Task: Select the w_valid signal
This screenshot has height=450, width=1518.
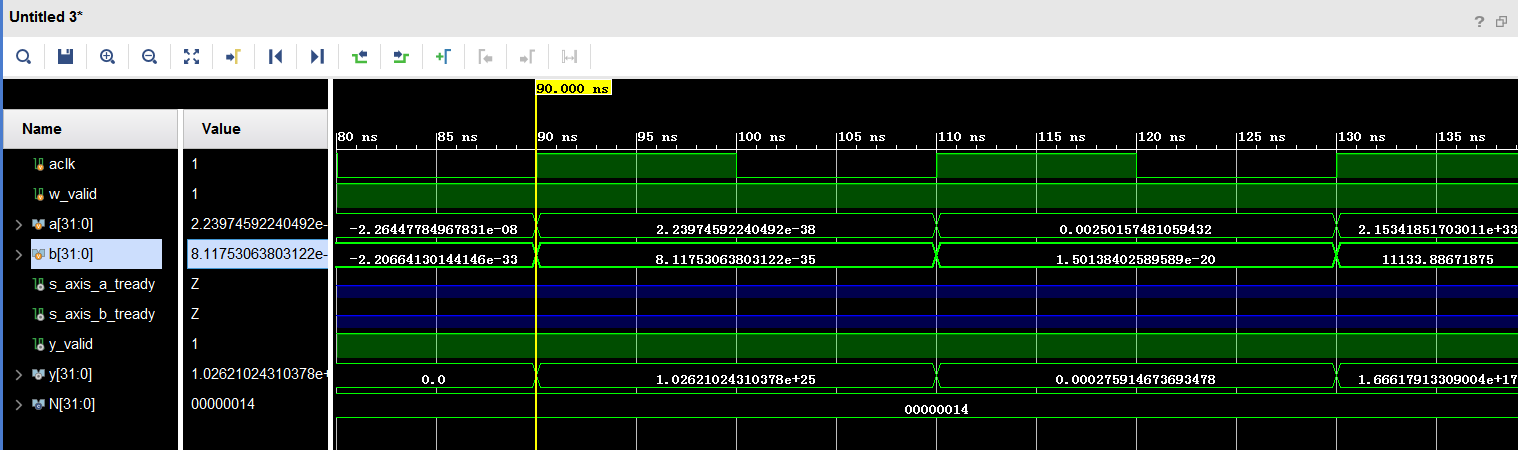Action: (72, 194)
